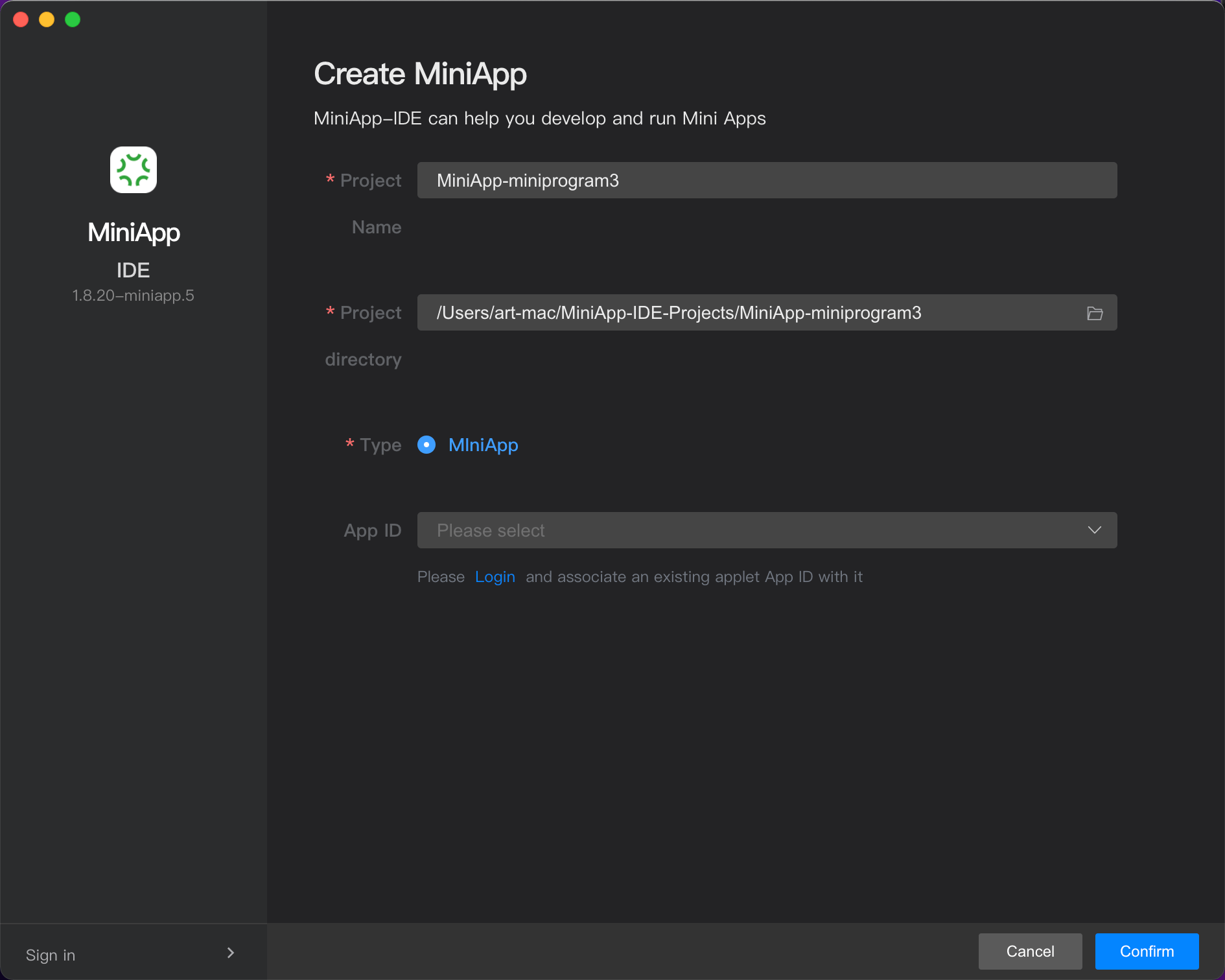This screenshot has height=980, width=1225.
Task: Click the Create MiniApp heading
Action: (x=420, y=74)
